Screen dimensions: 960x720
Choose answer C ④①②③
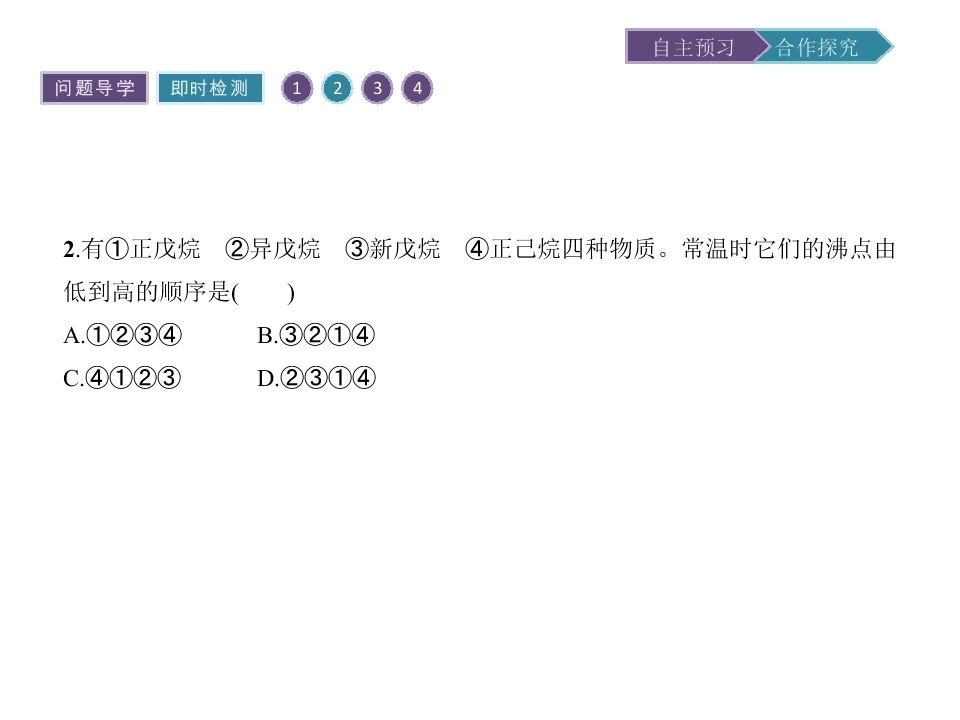[x=122, y=378]
